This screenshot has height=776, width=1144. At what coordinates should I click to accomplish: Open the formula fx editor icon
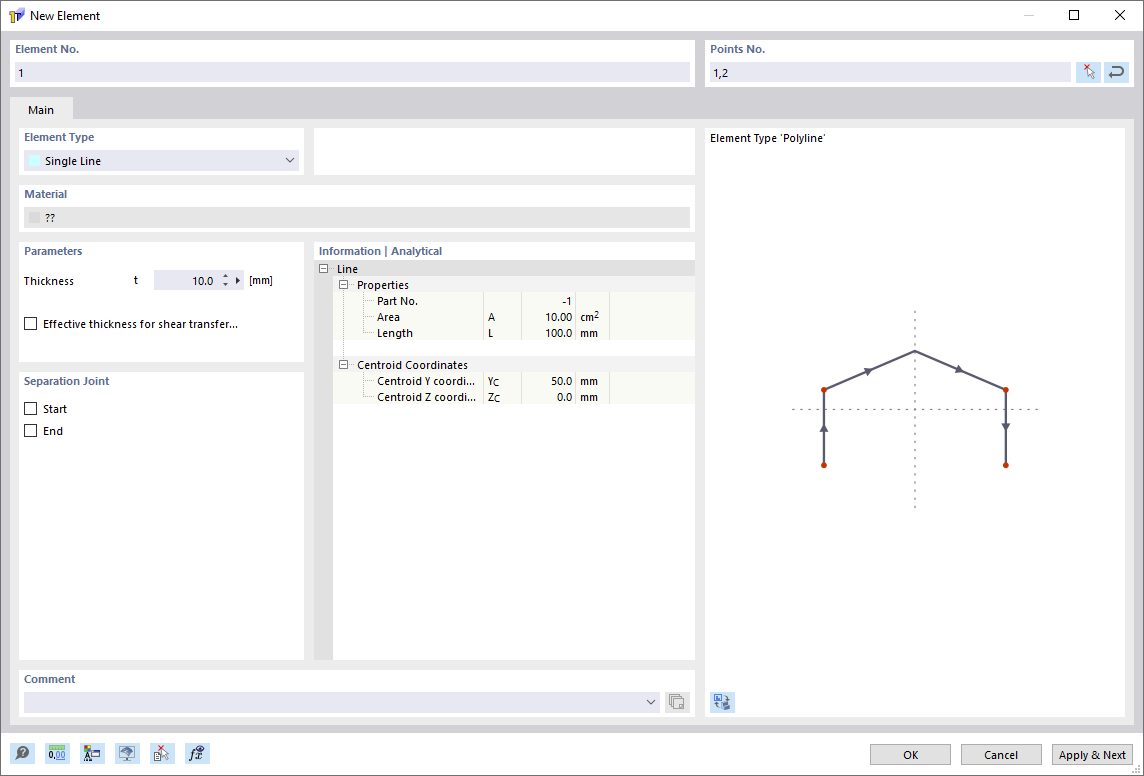pyautogui.click(x=197, y=753)
